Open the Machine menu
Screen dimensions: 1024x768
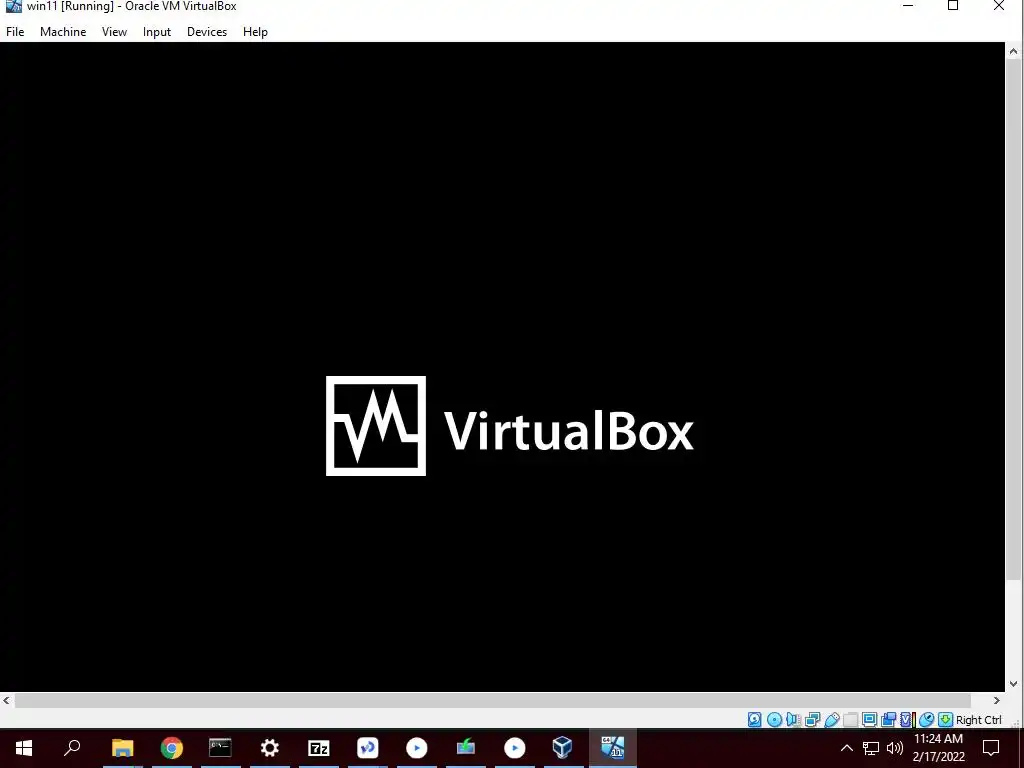[63, 31]
